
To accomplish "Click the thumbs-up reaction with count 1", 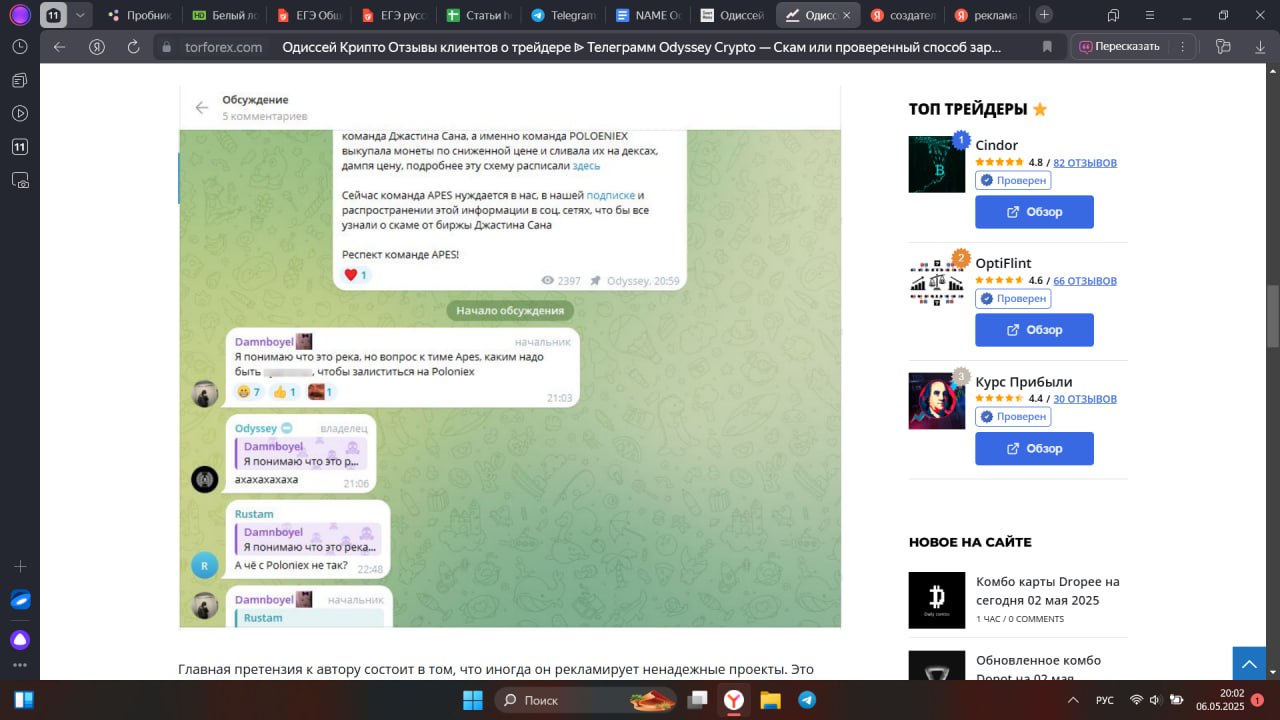I will point(285,392).
